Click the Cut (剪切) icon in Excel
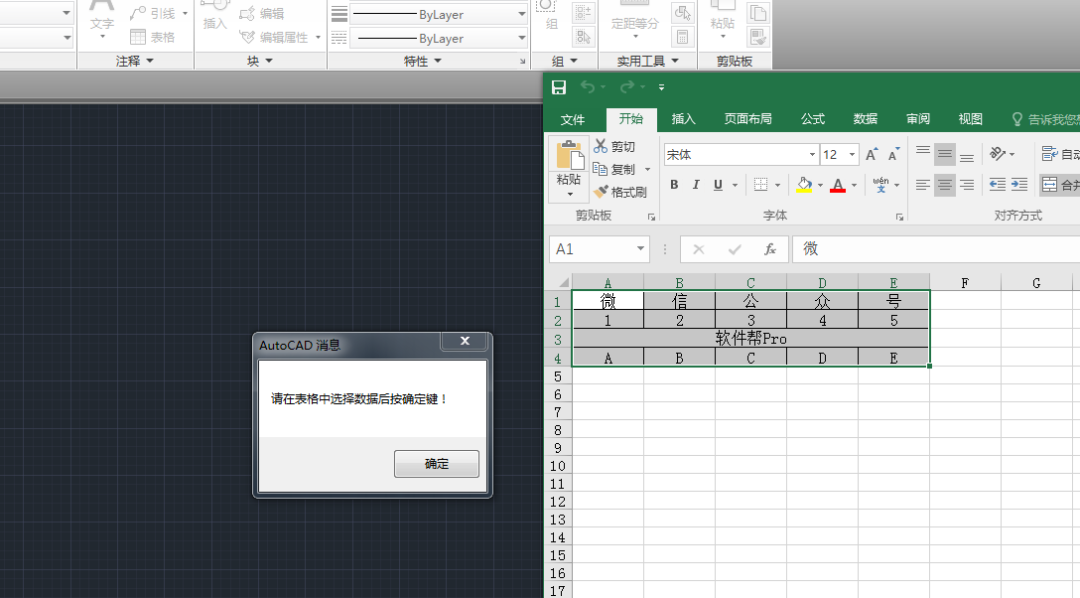Screen dimensions: 1080x598 (618, 145)
